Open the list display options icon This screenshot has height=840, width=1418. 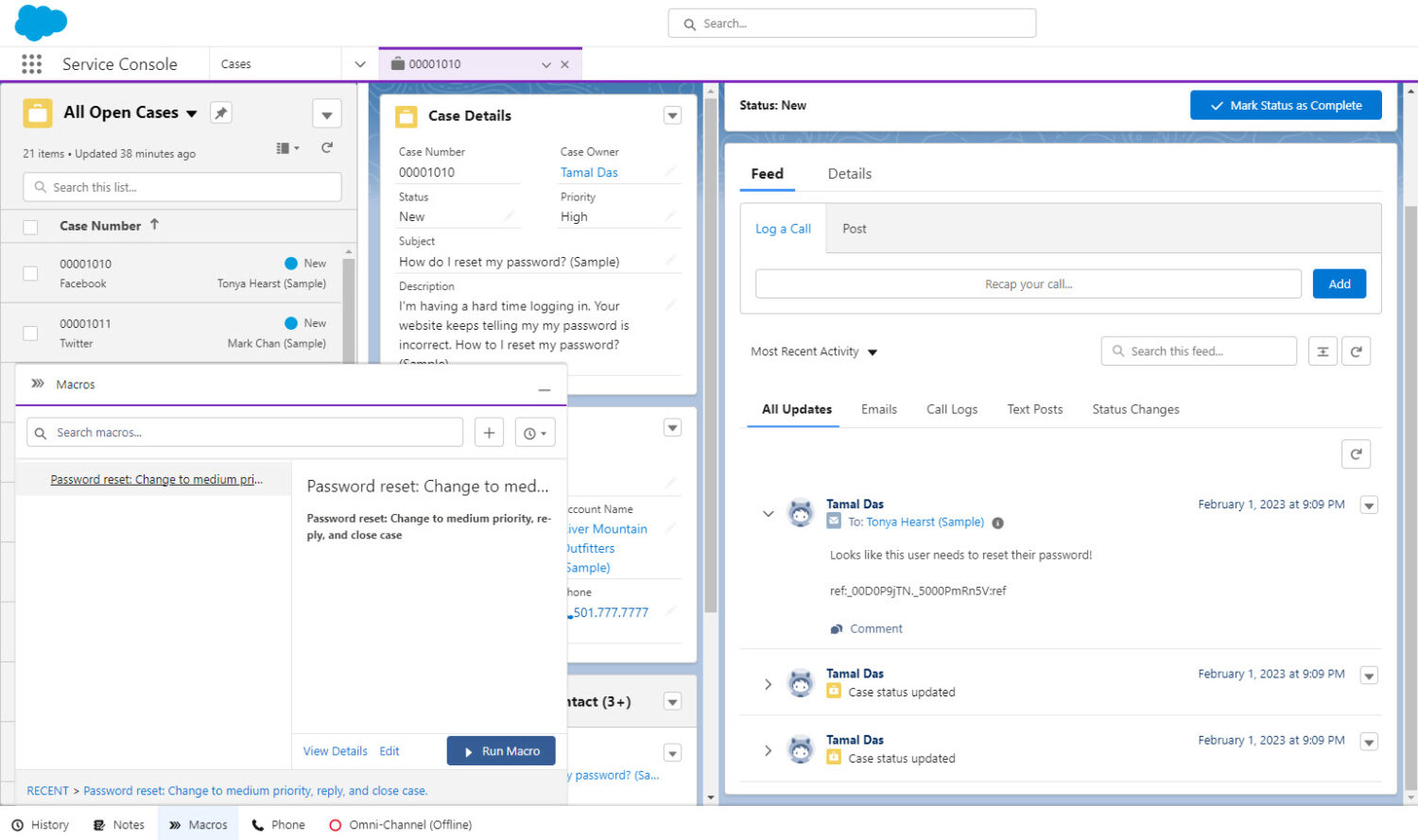[287, 147]
